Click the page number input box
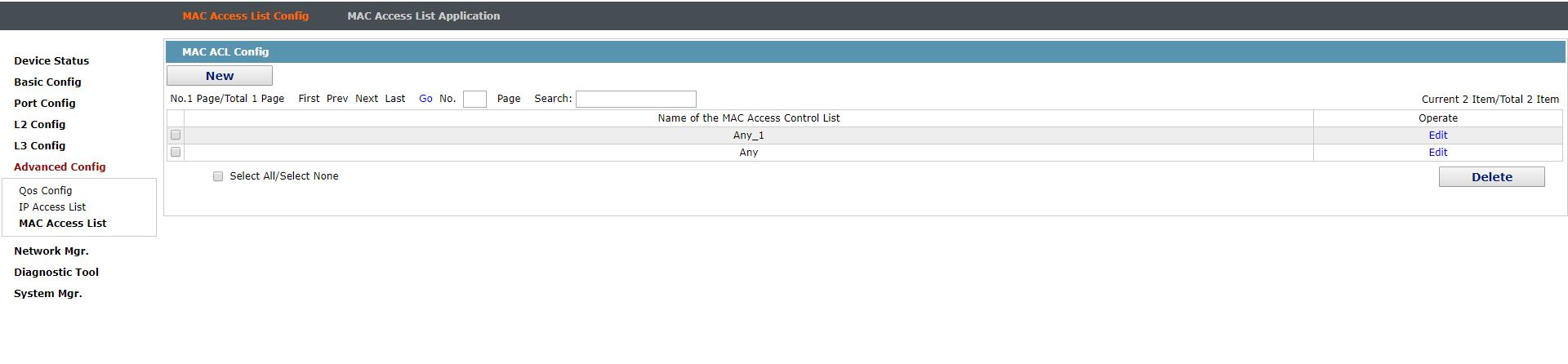1568x364 pixels. [x=474, y=100]
